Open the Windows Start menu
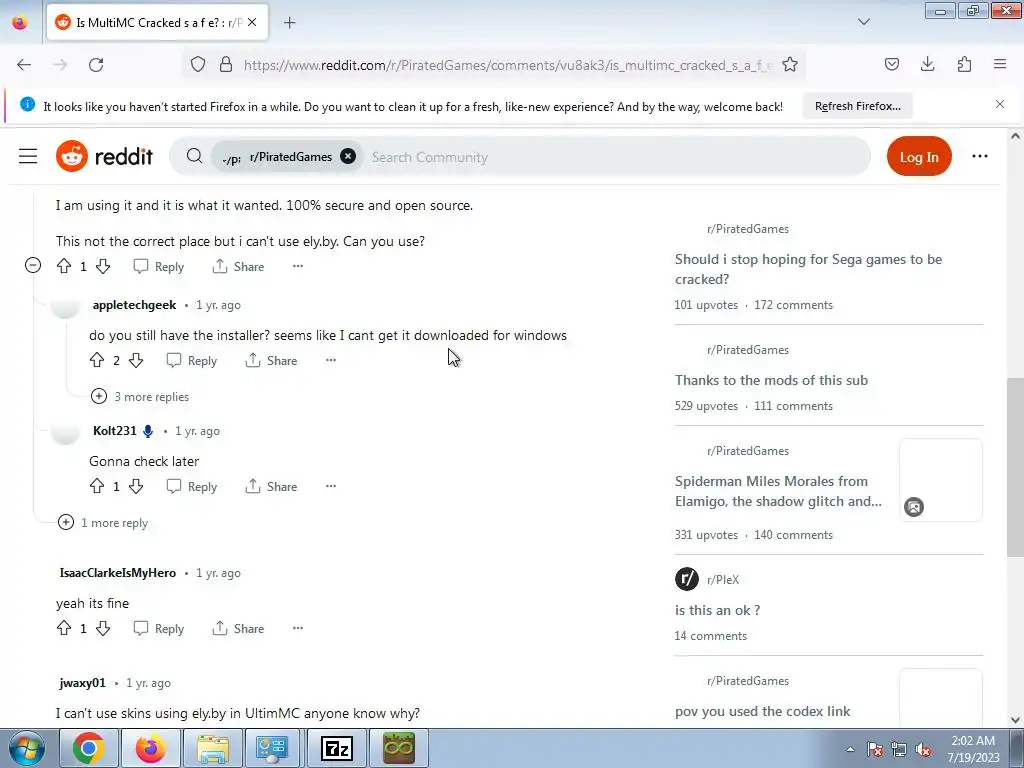The height and width of the screenshot is (768, 1024). pyautogui.click(x=27, y=749)
